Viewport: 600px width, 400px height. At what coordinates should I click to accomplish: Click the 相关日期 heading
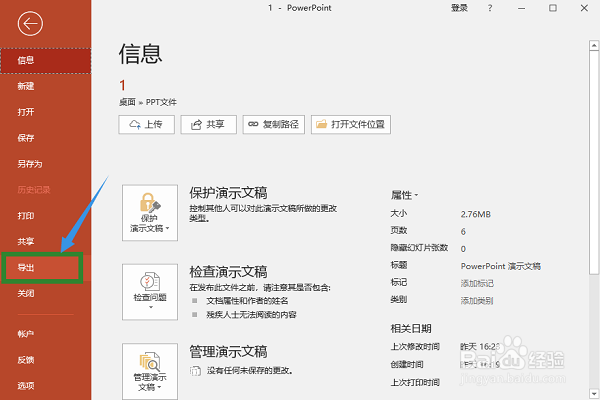411,329
